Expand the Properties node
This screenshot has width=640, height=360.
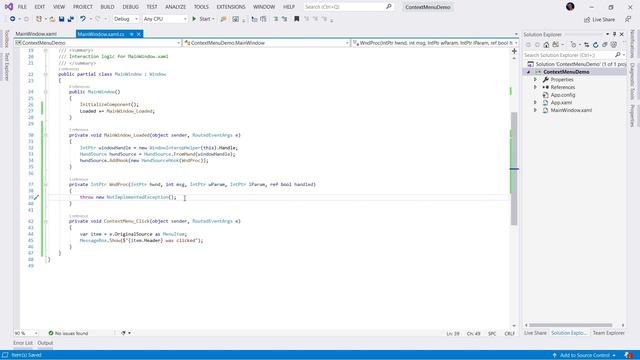pyautogui.click(x=536, y=80)
